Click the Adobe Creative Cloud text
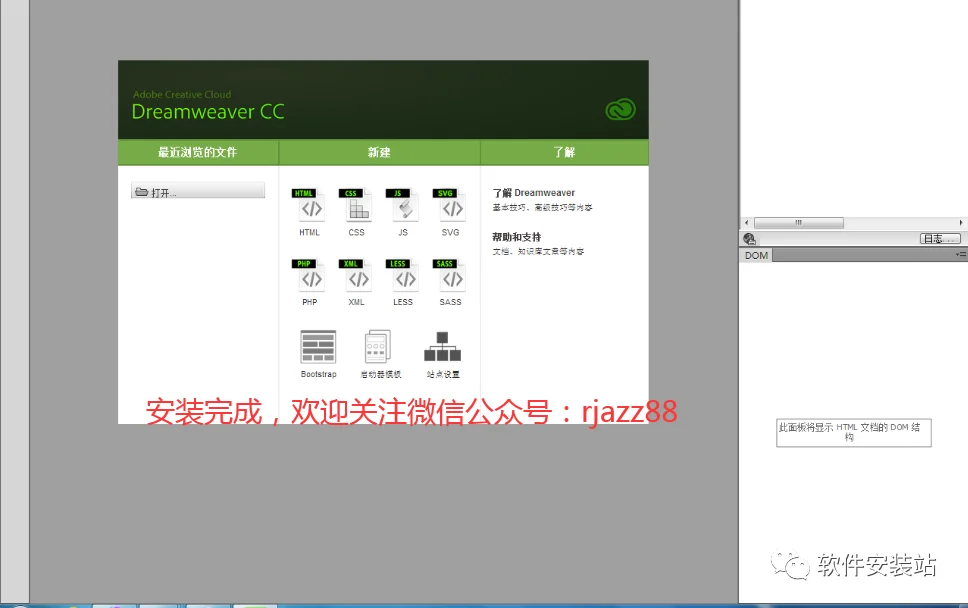Image resolution: width=968 pixels, height=608 pixels. coord(182,94)
